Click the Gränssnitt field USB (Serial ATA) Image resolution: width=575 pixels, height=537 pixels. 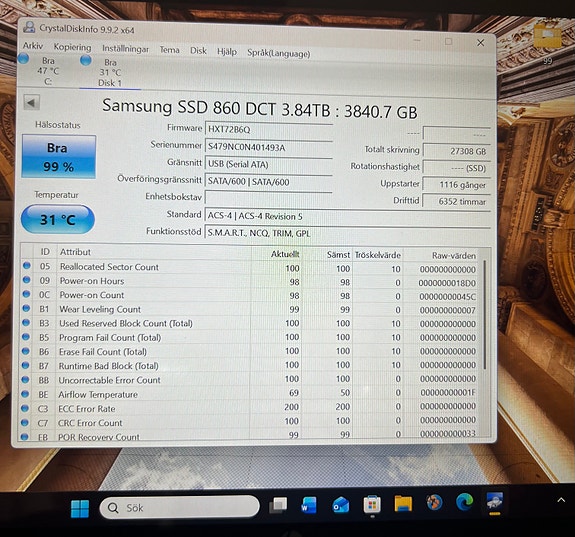268,164
